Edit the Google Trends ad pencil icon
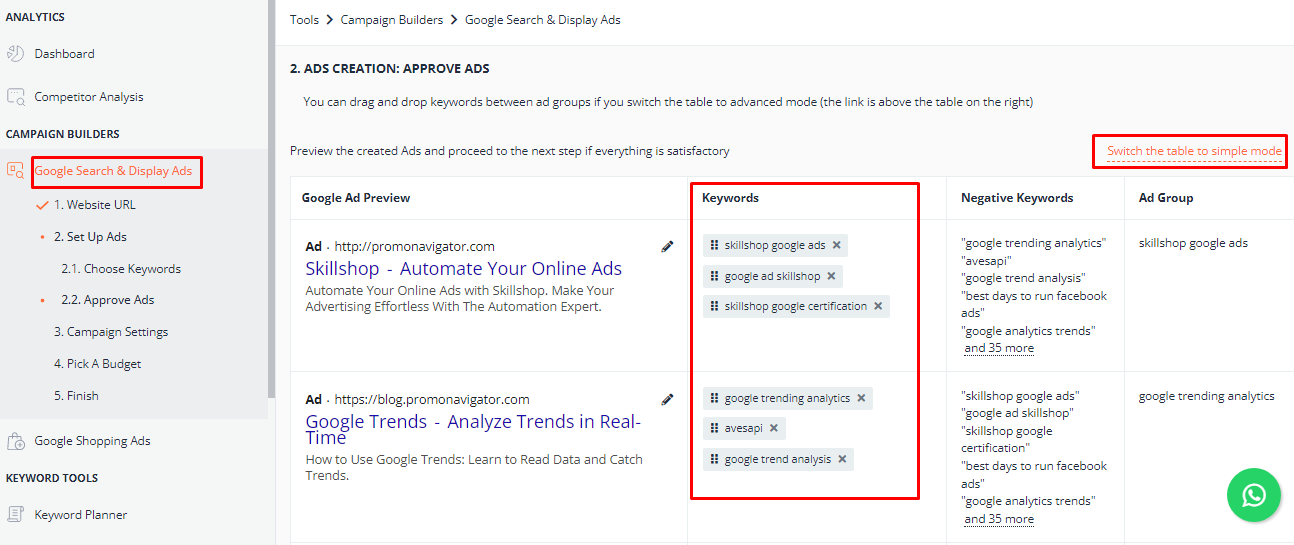The image size is (1294, 545). tap(668, 399)
